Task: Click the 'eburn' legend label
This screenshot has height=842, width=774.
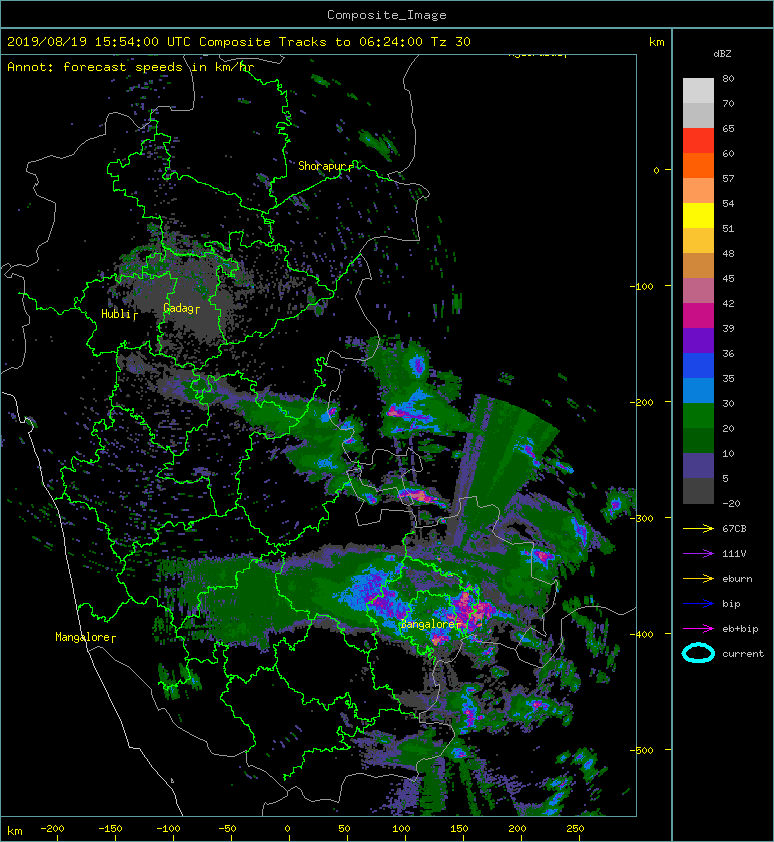Action: click(x=737, y=579)
